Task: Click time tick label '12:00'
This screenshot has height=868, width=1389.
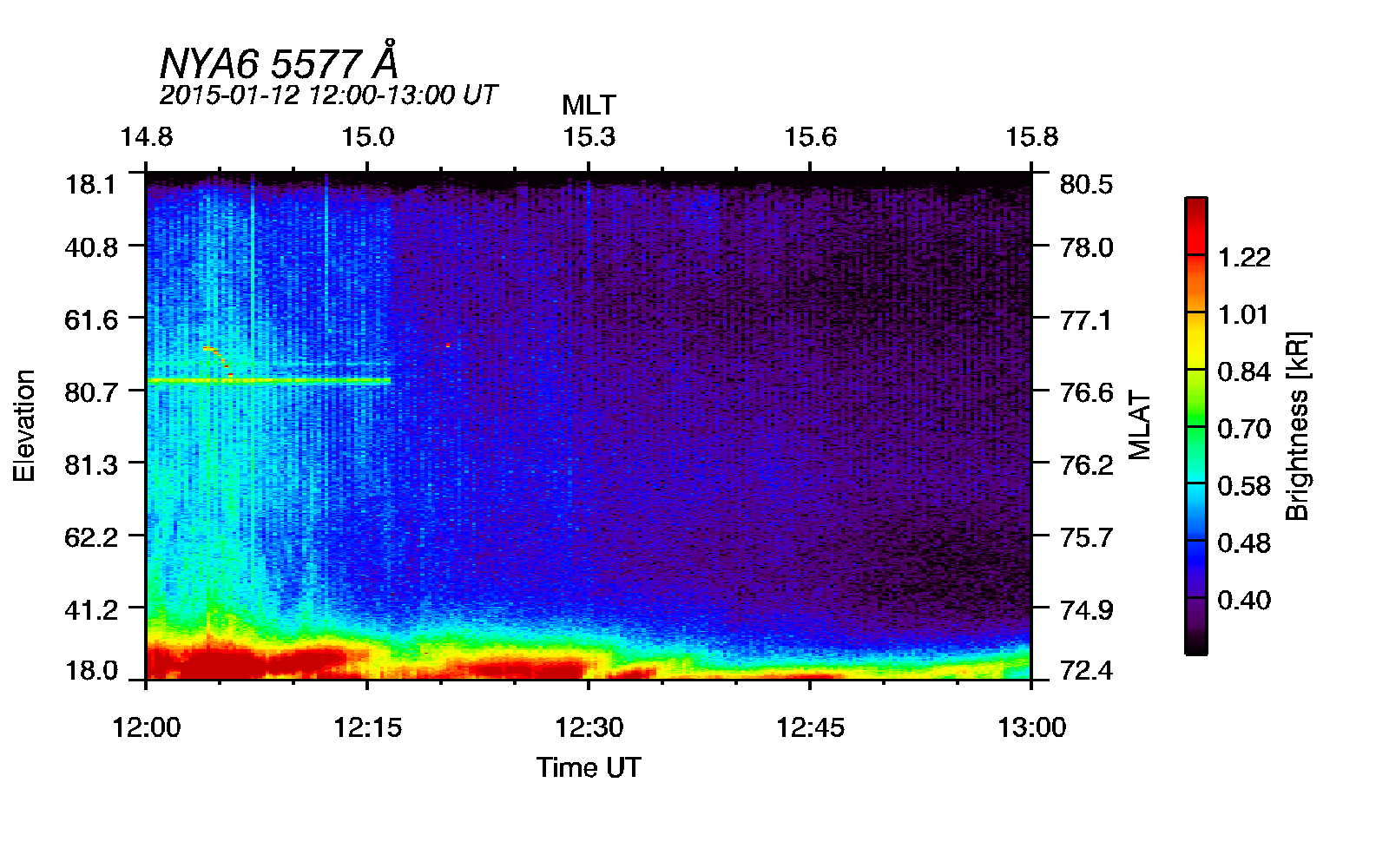Action: tap(146, 727)
